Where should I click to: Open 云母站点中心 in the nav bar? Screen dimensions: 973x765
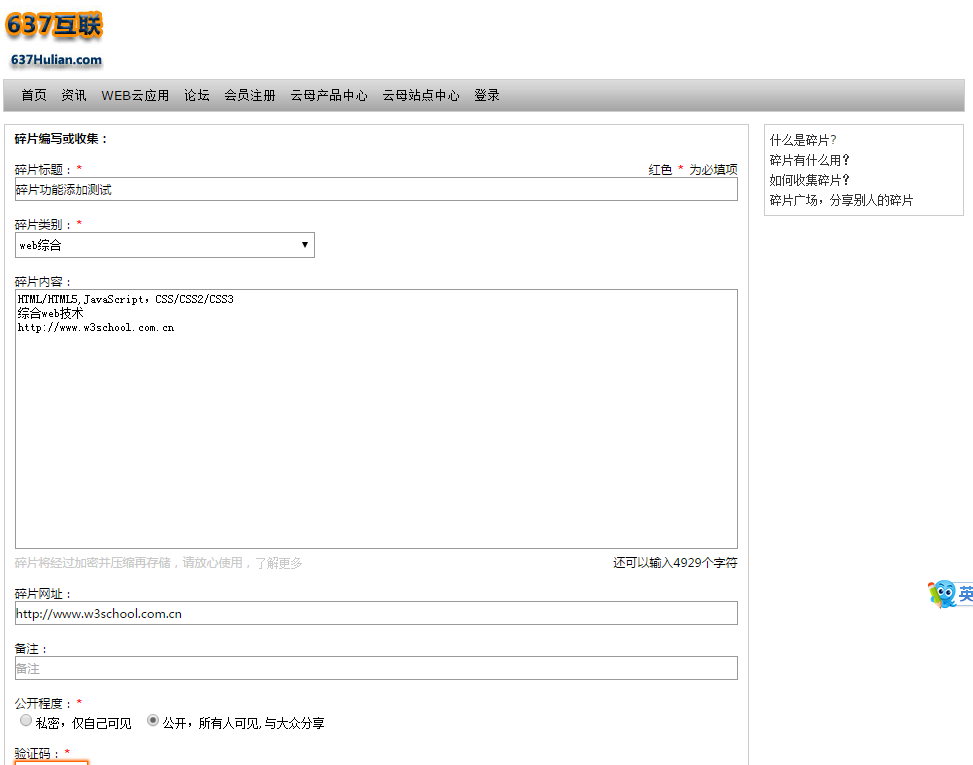[421, 96]
